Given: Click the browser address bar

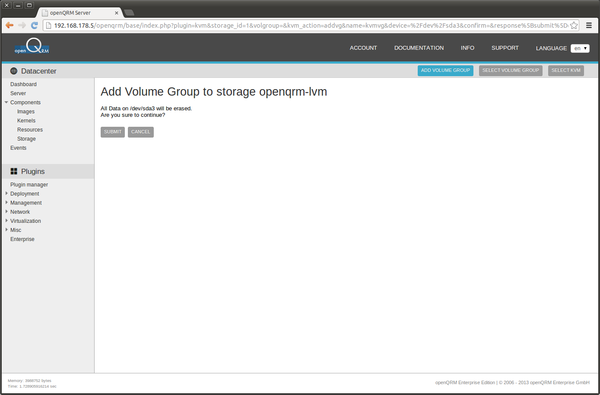Looking at the screenshot, I should [x=311, y=25].
